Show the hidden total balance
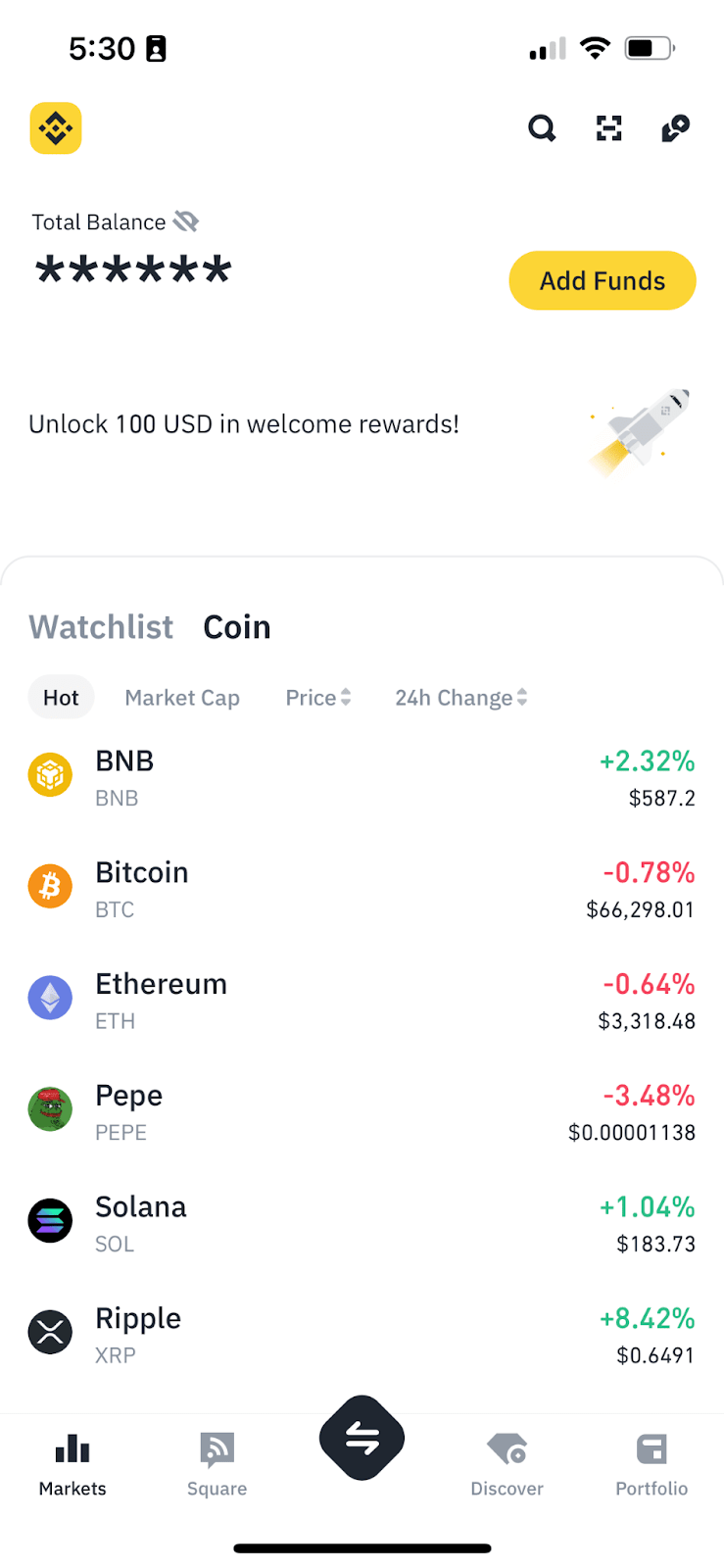Viewport: 724px width, 1568px height. tap(186, 222)
